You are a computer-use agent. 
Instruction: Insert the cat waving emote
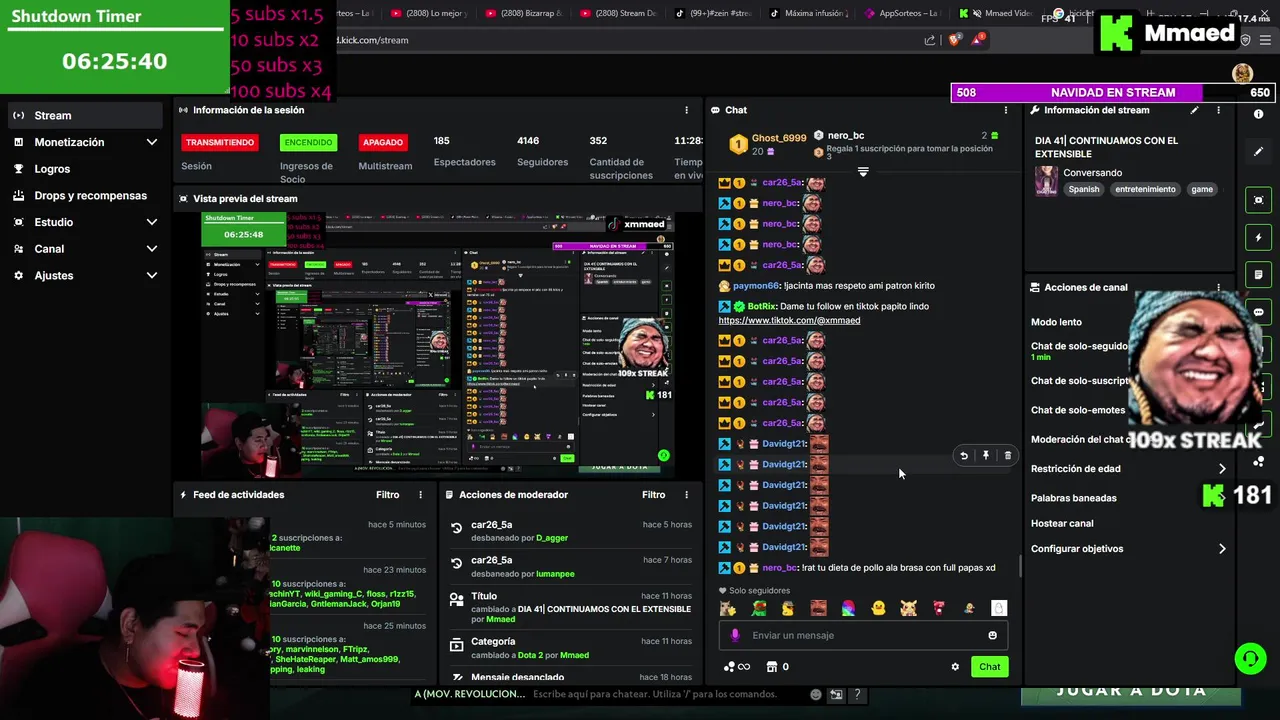pos(728,608)
